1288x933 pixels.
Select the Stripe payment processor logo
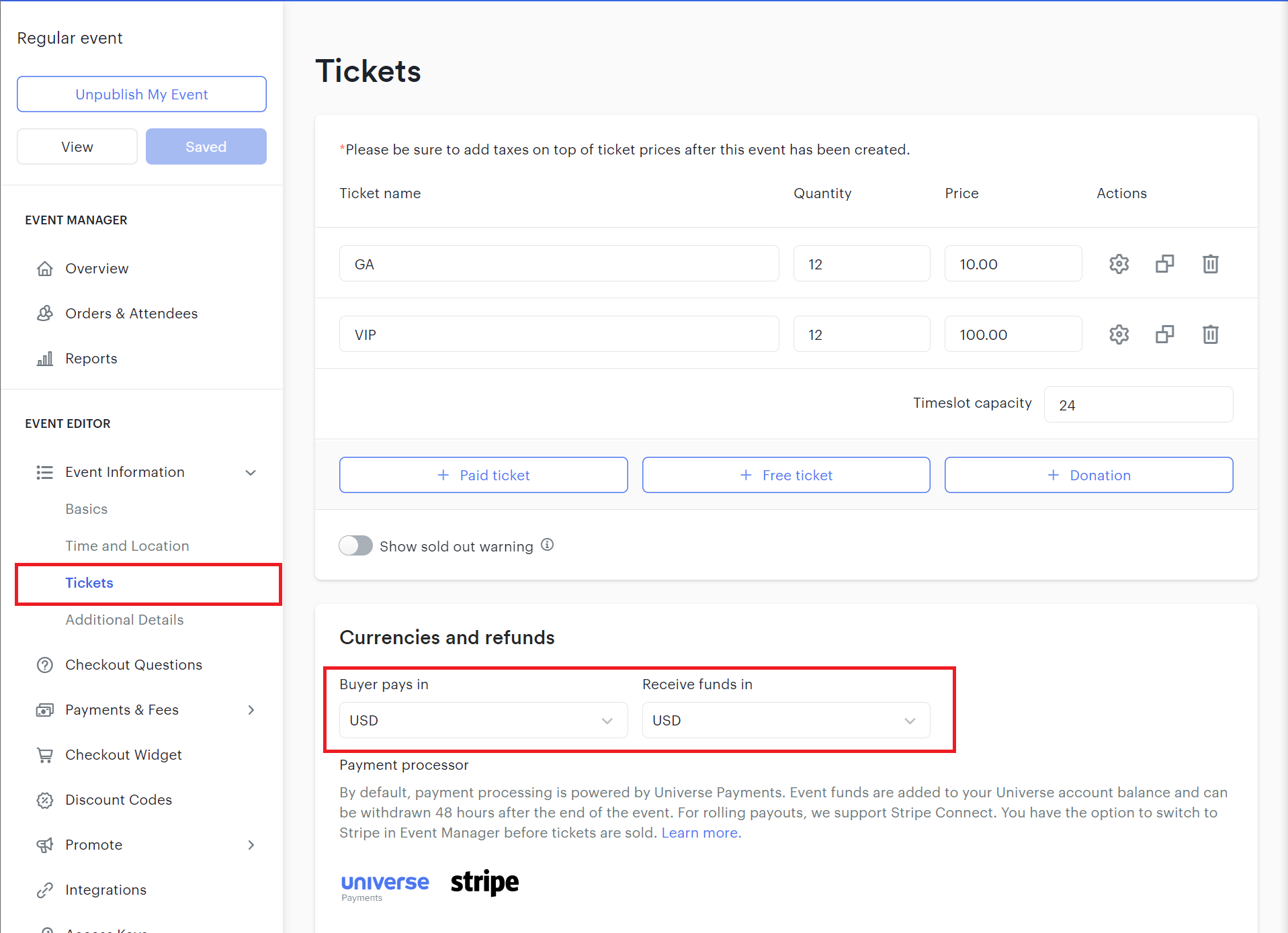(x=484, y=882)
